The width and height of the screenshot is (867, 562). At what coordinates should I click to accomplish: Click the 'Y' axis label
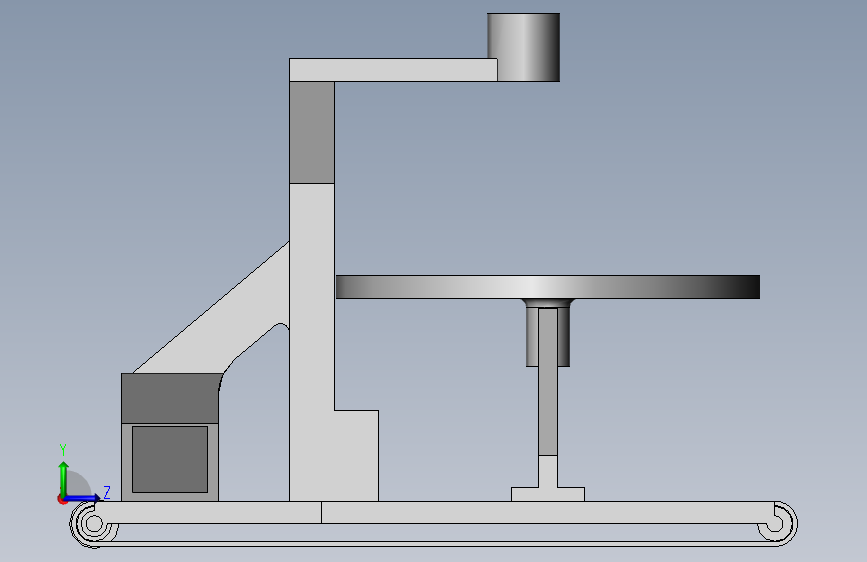(x=63, y=450)
